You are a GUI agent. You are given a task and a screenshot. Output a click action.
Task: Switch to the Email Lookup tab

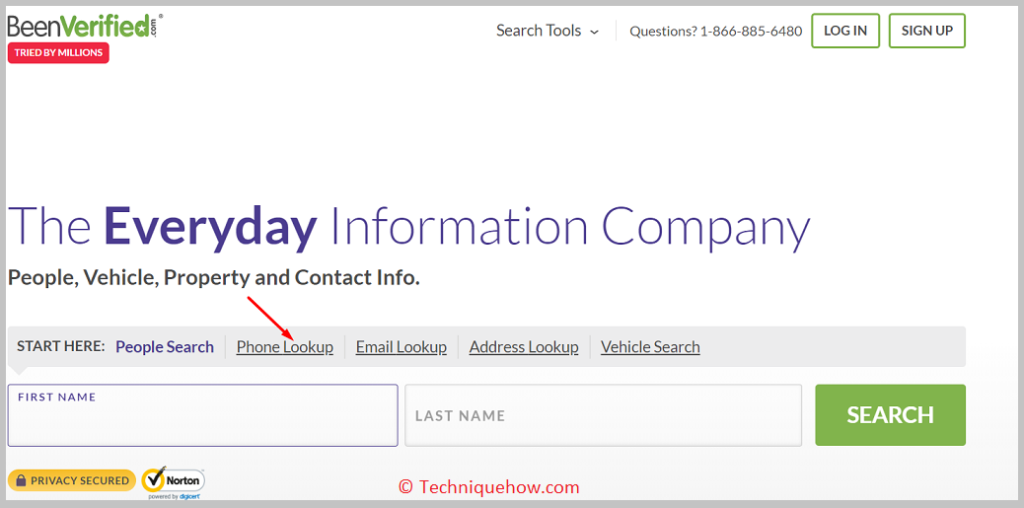(401, 347)
